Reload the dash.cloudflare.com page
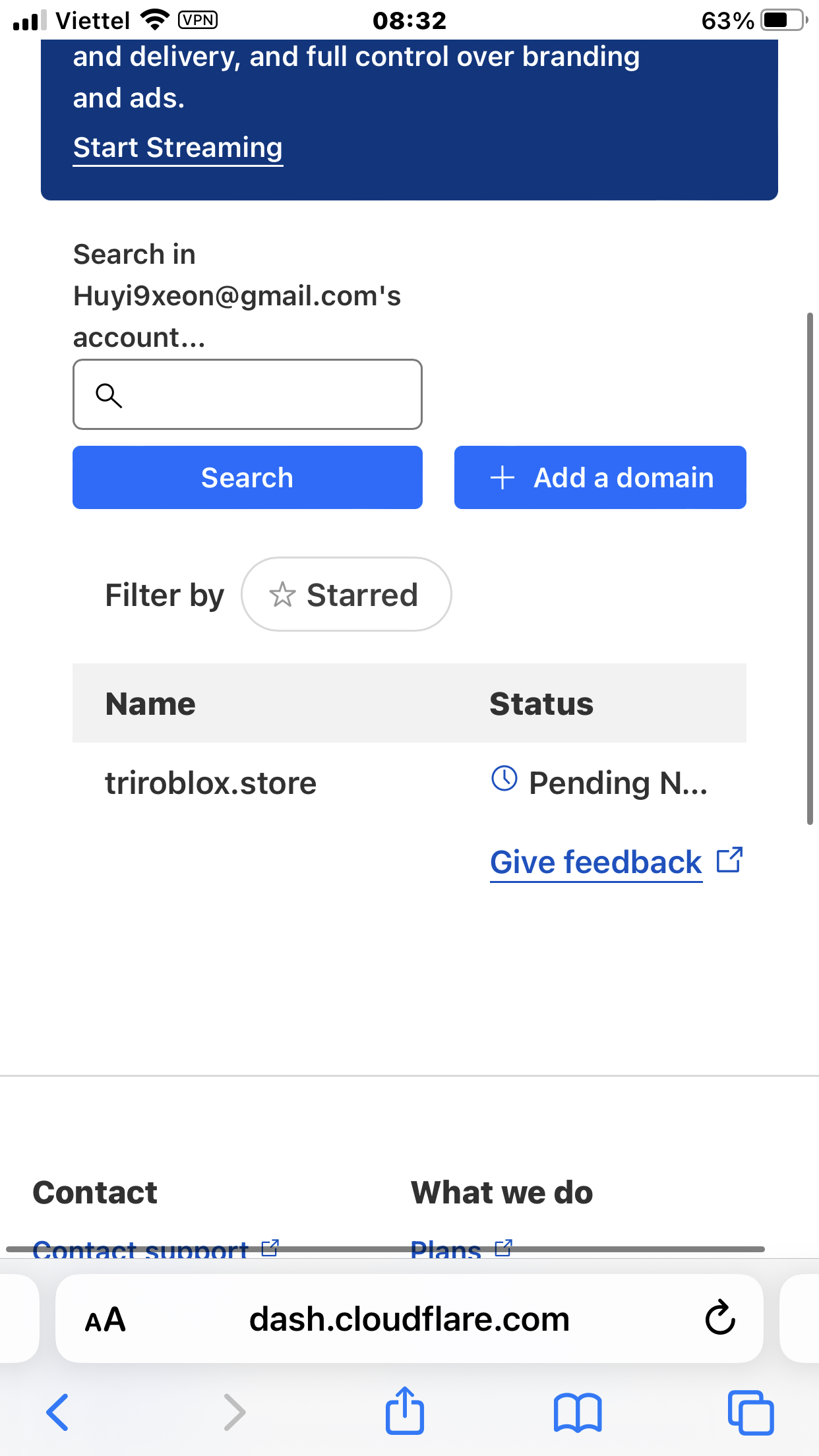Screen dimensions: 819x1456 click(720, 1318)
